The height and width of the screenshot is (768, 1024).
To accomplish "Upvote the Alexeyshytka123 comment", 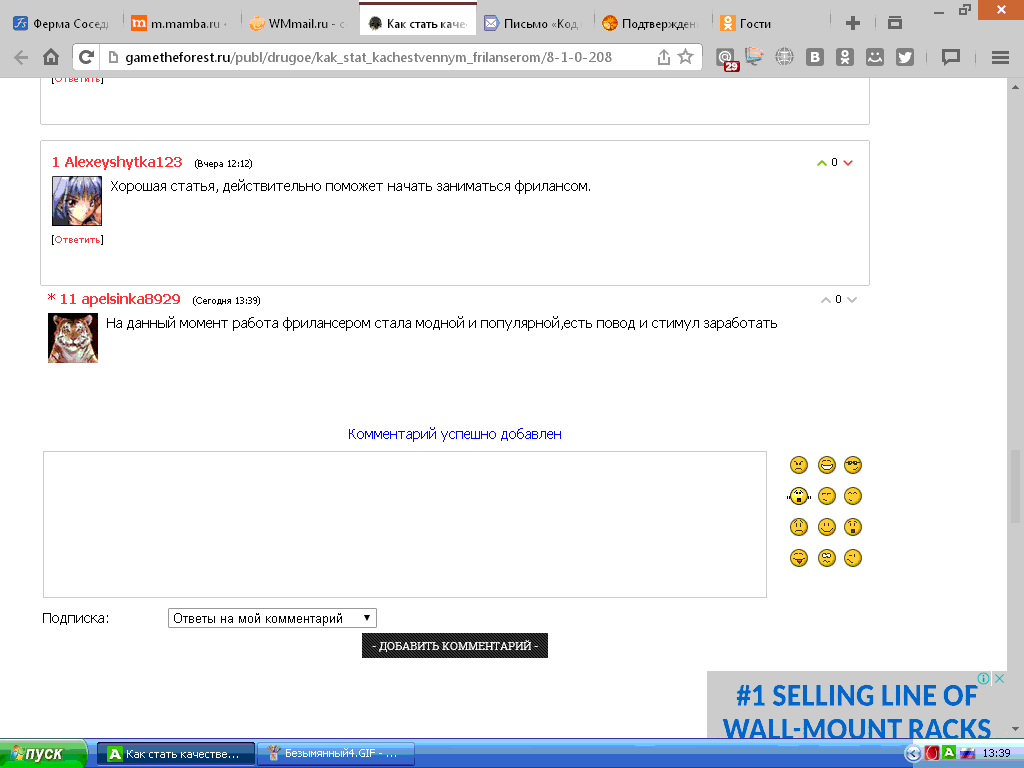I will (822, 163).
